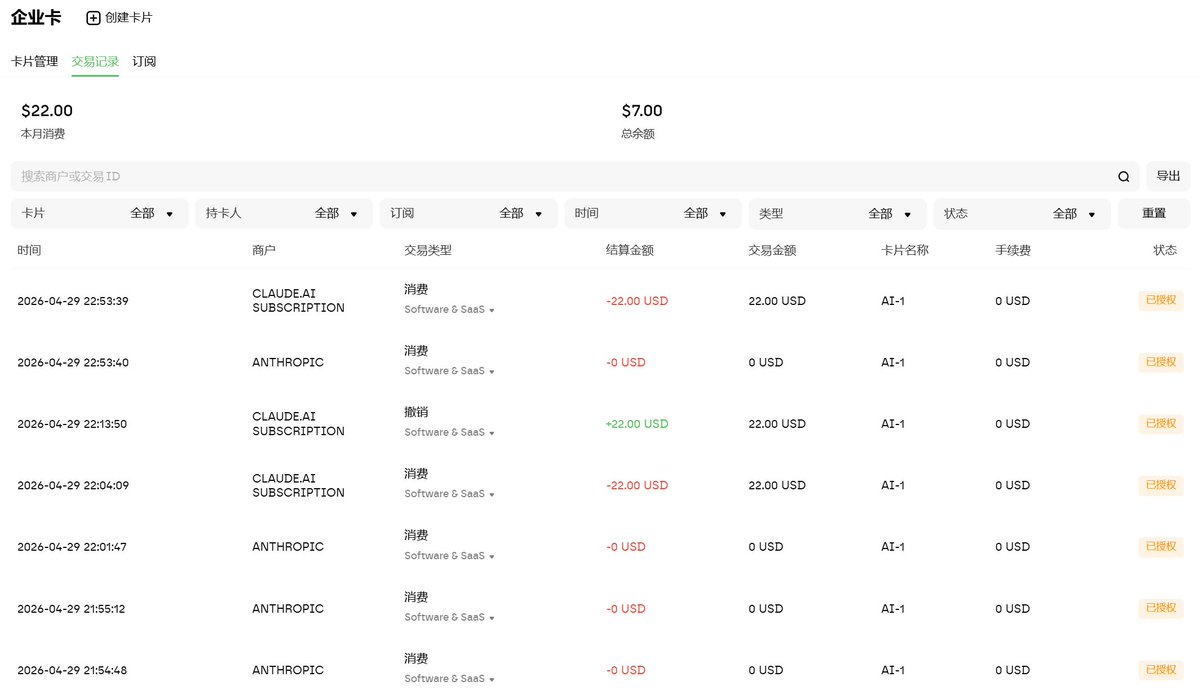Viewport: 1200px width, 699px height.
Task: Select the 交易记录 tab
Action: (x=95, y=61)
